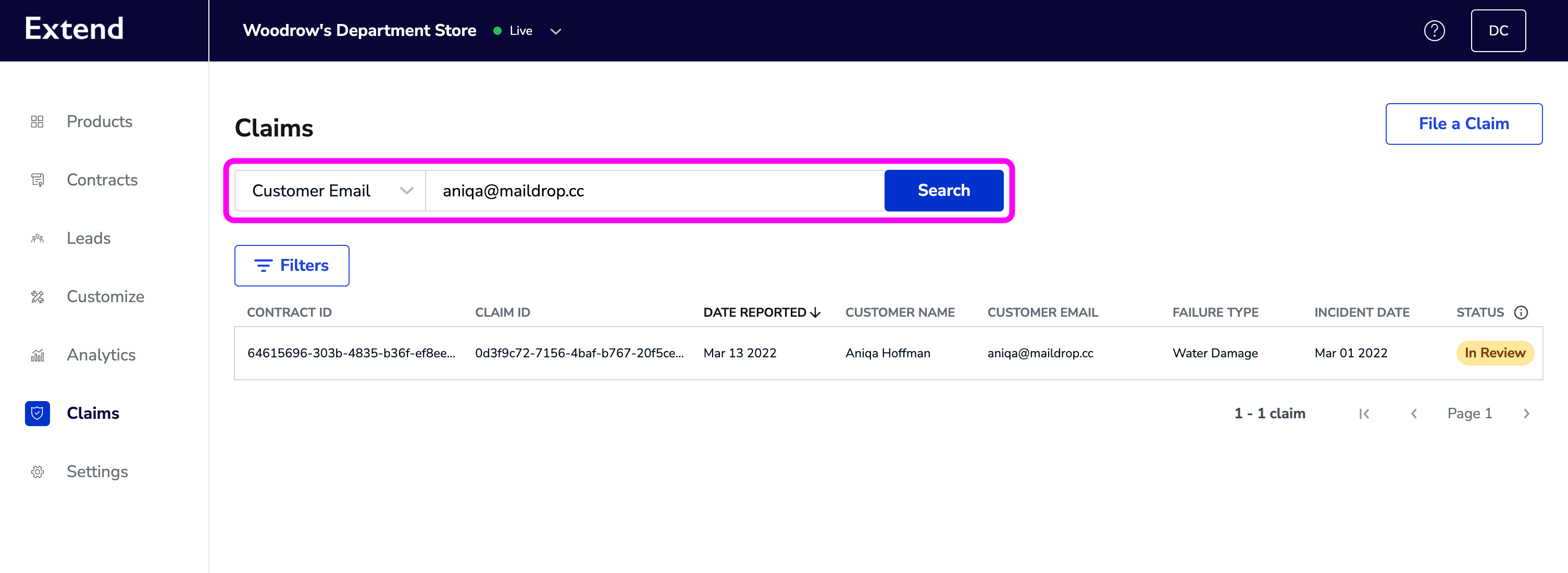Image resolution: width=1568 pixels, height=573 pixels.
Task: Click the Claim ID column header
Action: click(502, 313)
